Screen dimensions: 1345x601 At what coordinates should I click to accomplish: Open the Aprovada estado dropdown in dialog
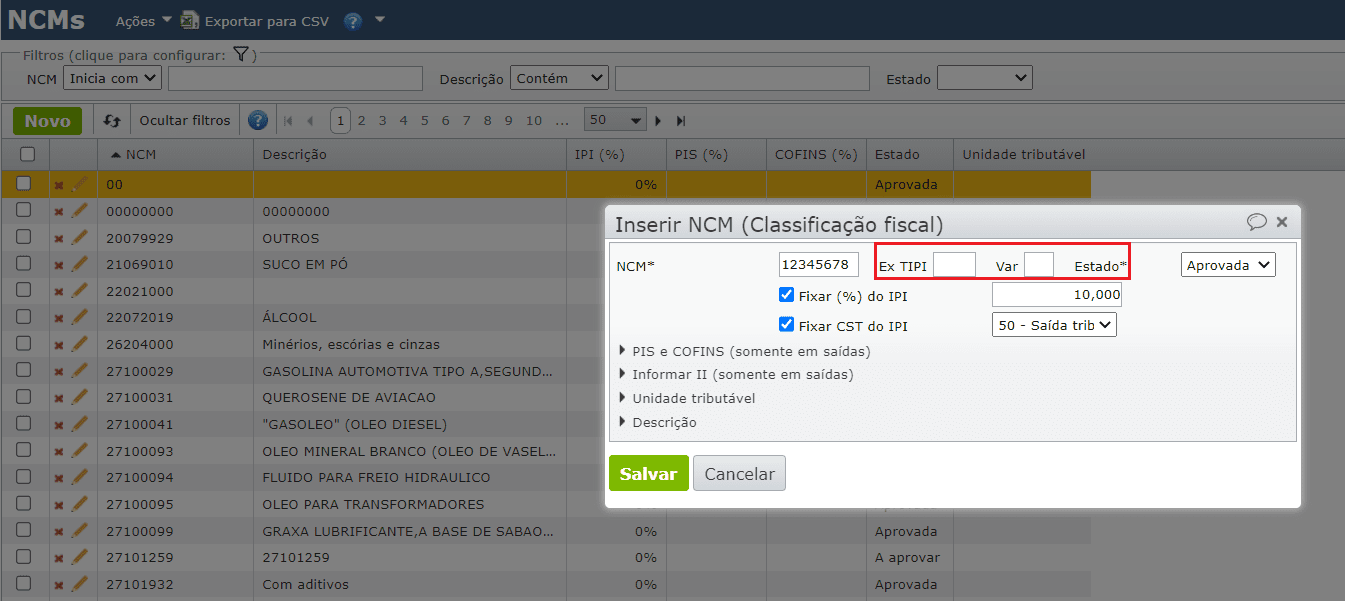point(1227,264)
